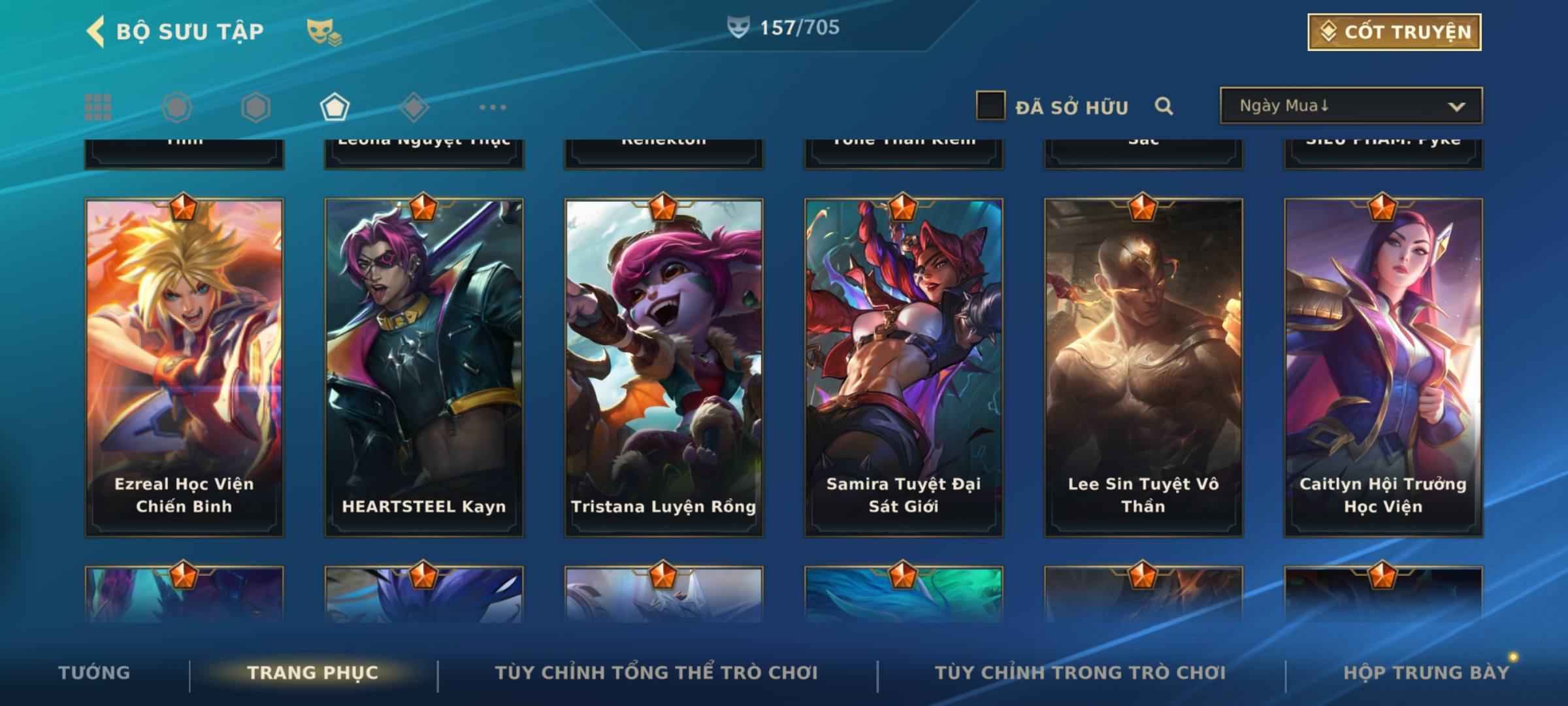The width and height of the screenshot is (1568, 706).
Task: Open more filters three-dot icon
Action: click(493, 107)
